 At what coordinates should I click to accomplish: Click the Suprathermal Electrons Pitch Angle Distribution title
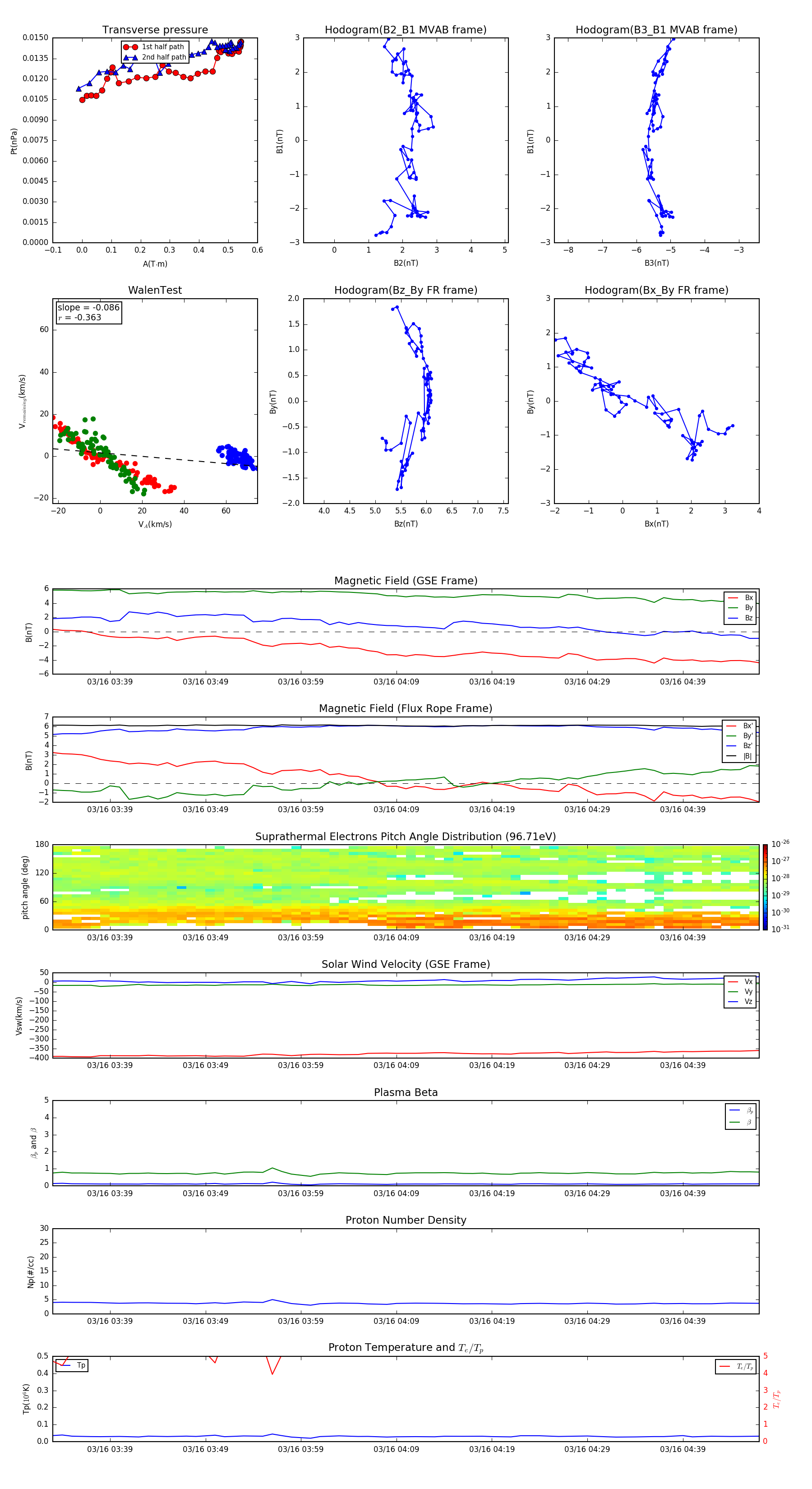(406, 837)
